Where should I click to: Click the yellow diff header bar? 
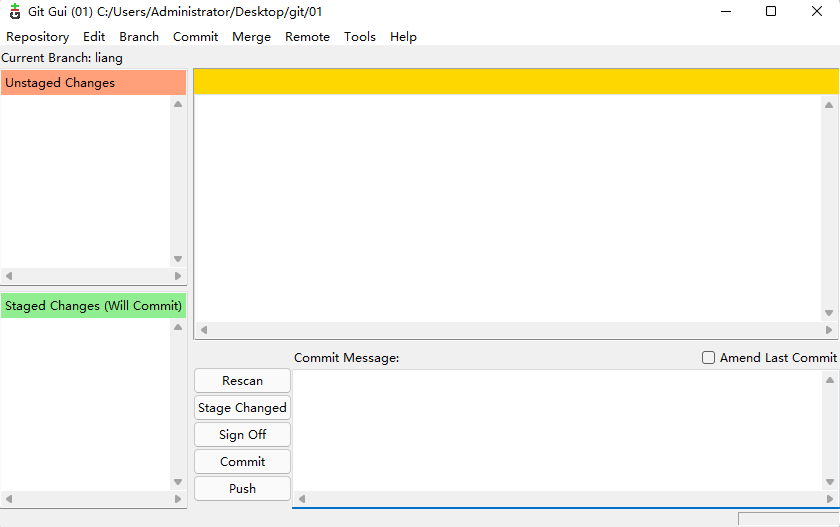(x=516, y=81)
